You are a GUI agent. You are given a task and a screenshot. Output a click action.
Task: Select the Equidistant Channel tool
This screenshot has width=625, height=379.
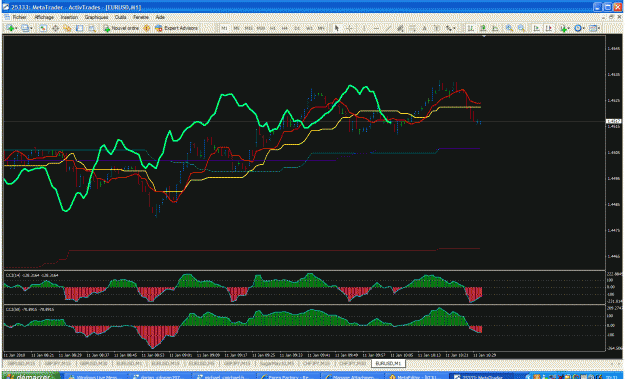coord(400,28)
